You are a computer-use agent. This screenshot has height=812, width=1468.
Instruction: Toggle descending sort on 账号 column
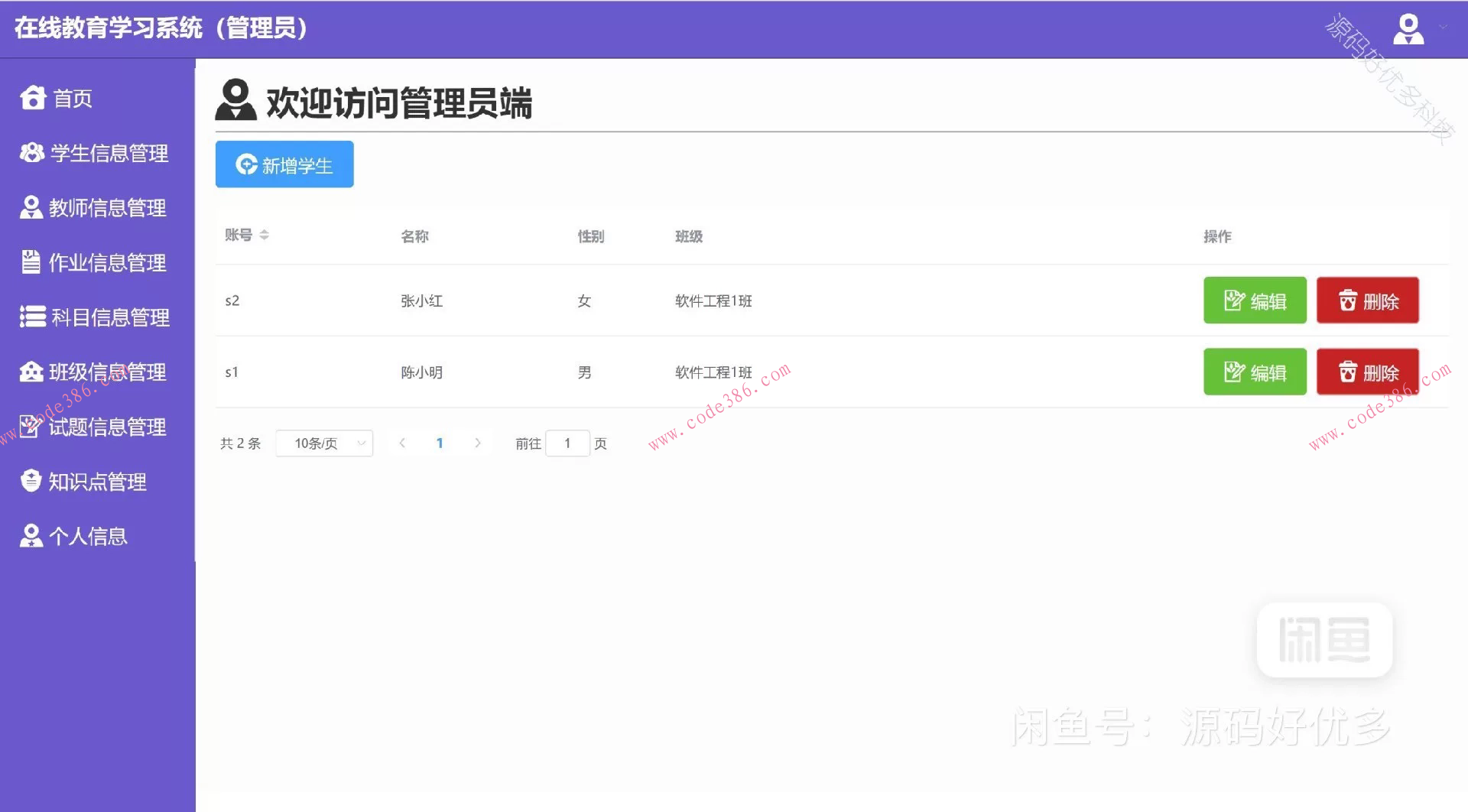click(264, 237)
